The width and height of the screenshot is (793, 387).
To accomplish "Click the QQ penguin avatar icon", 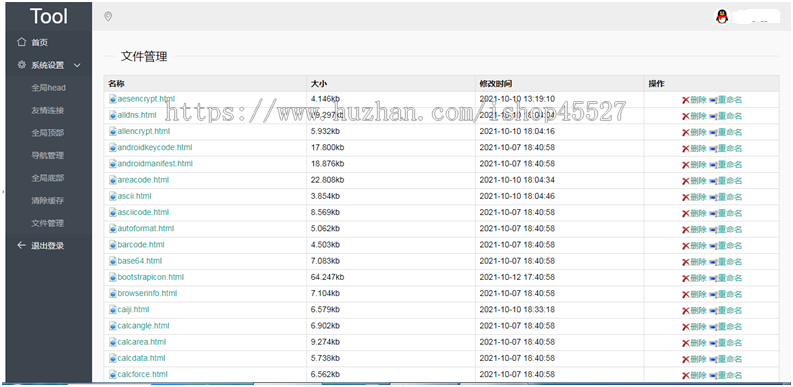I will click(722, 17).
